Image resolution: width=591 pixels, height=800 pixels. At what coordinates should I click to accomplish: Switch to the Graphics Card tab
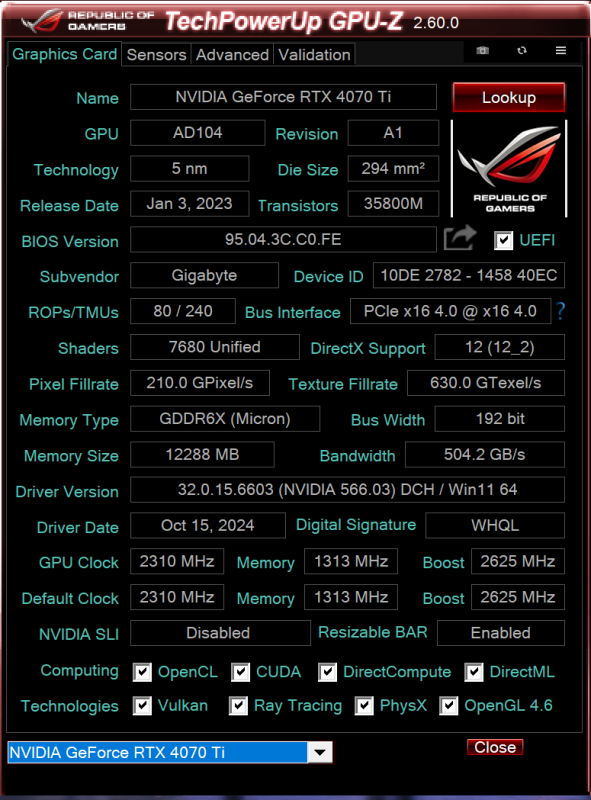pos(65,54)
